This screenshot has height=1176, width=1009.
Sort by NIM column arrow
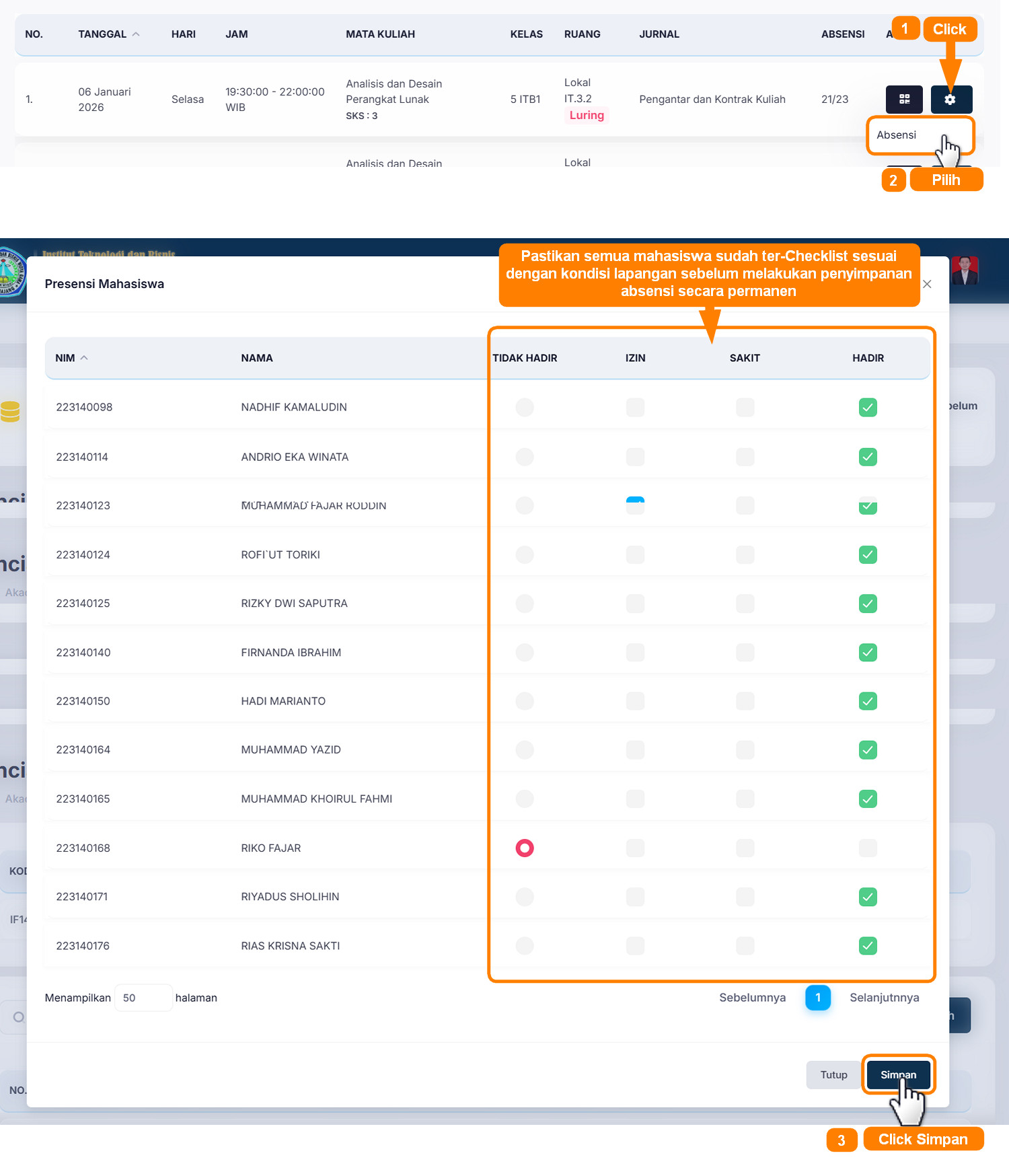(x=84, y=358)
